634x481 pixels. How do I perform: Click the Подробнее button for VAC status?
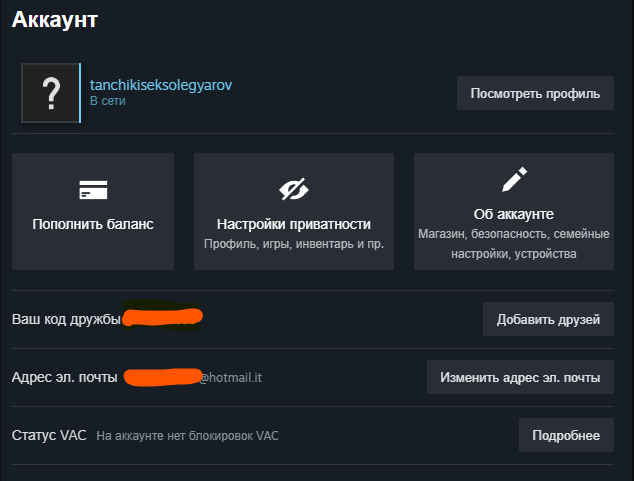coord(566,435)
